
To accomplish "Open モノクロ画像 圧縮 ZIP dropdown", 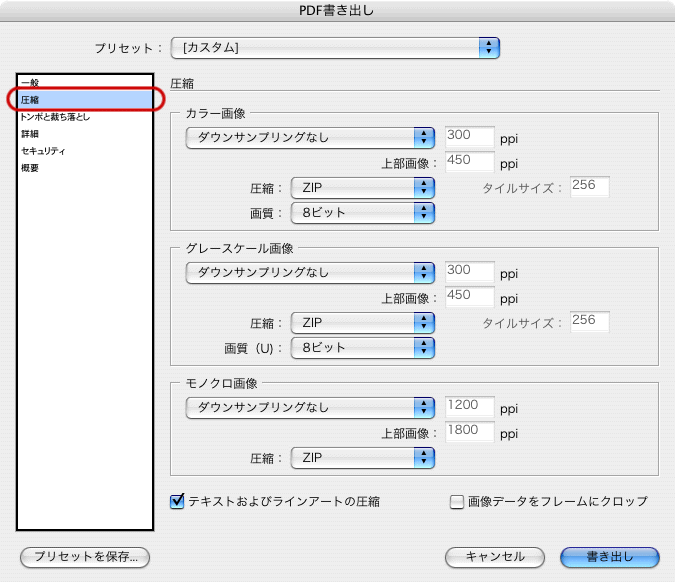I will pos(362,458).
